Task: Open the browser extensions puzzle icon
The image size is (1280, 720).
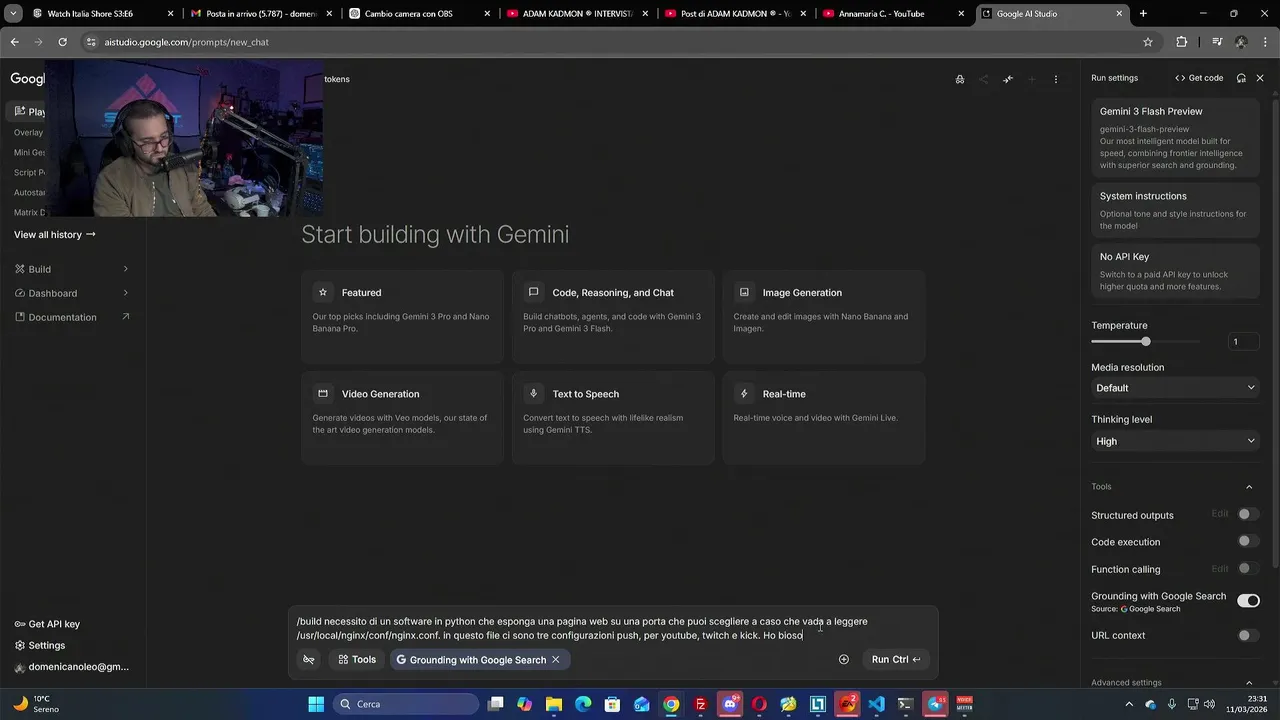Action: pos(1182,42)
